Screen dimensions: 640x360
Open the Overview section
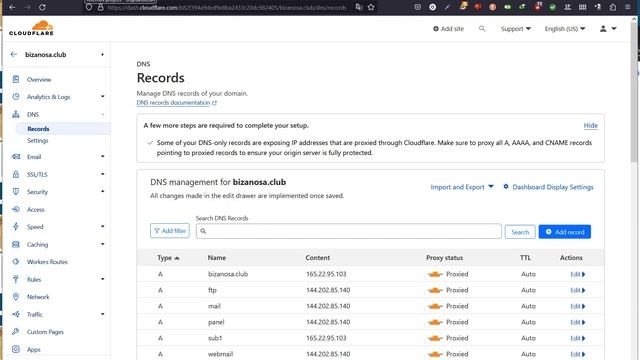(x=39, y=79)
